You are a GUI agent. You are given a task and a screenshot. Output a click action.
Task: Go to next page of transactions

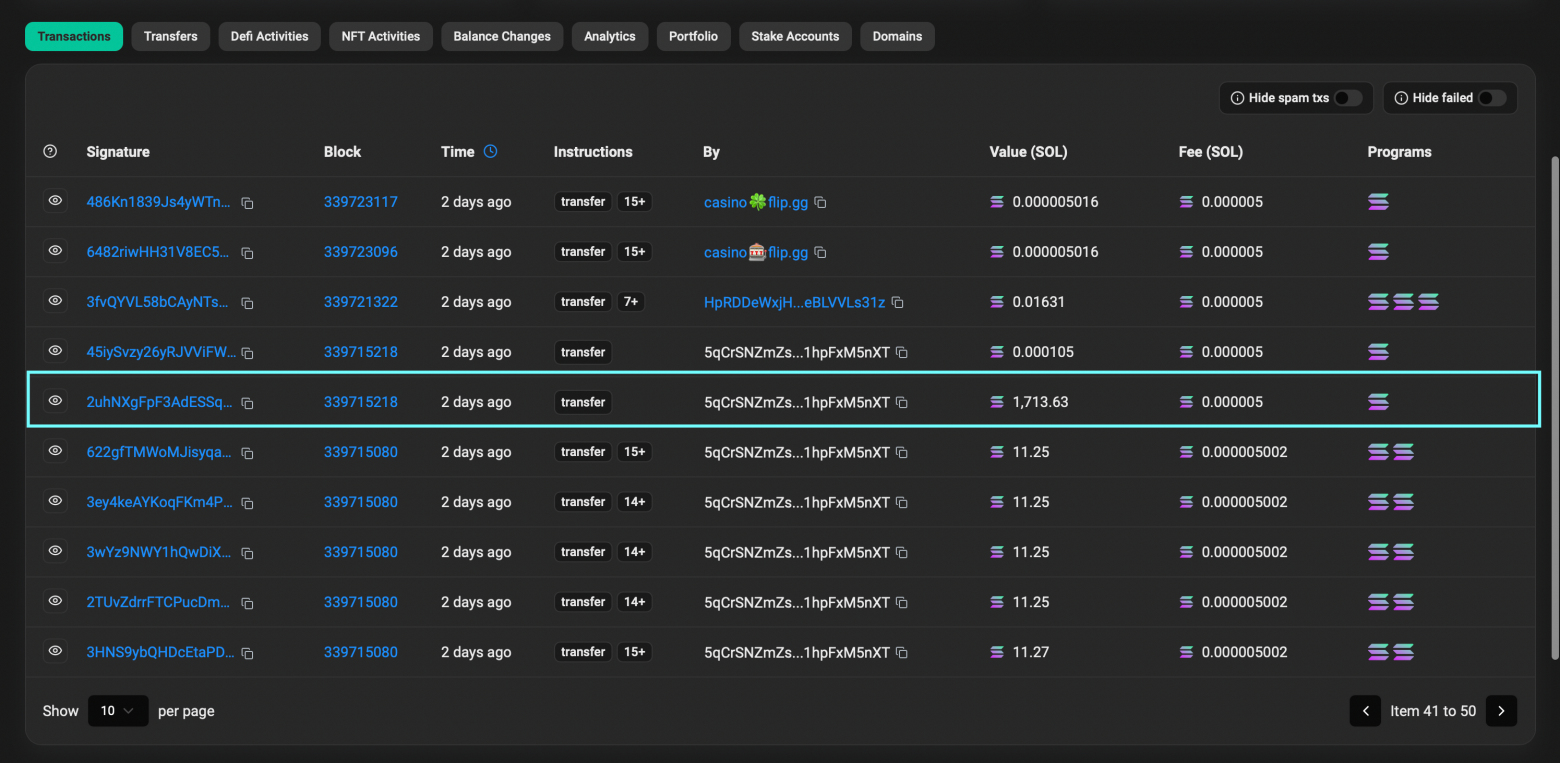1501,711
